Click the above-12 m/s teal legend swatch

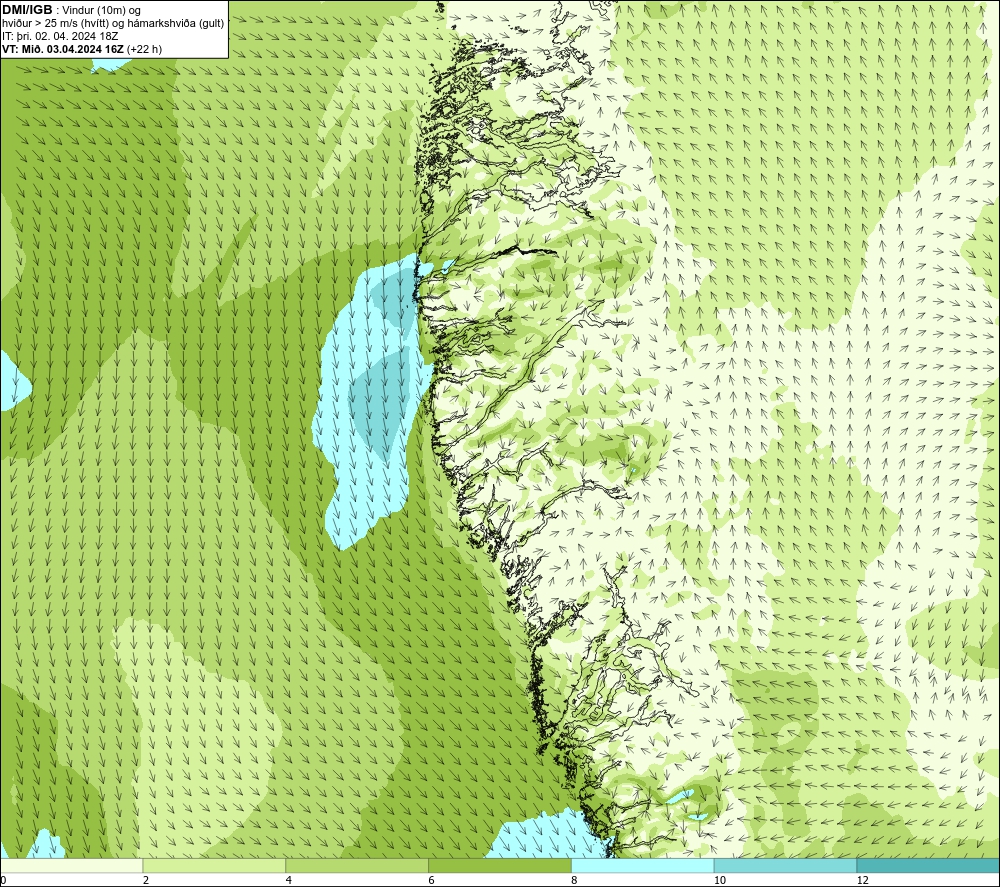point(929,865)
